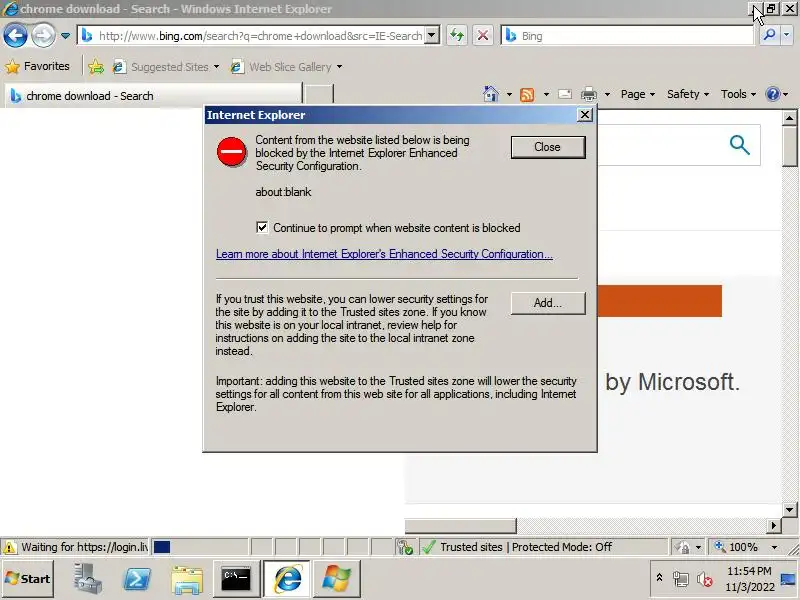The width and height of the screenshot is (800, 600).
Task: Open Windows Explorer folder taskbar icon
Action: (x=187, y=580)
